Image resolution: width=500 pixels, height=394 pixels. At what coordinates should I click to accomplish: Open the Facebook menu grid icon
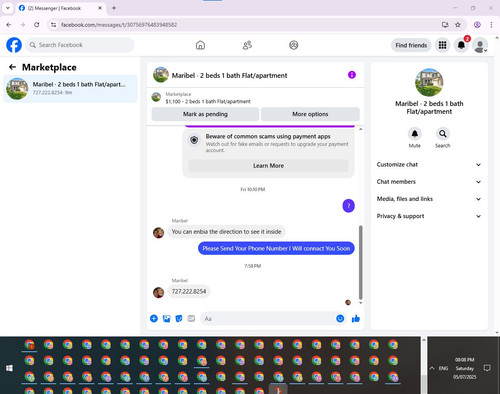442,45
